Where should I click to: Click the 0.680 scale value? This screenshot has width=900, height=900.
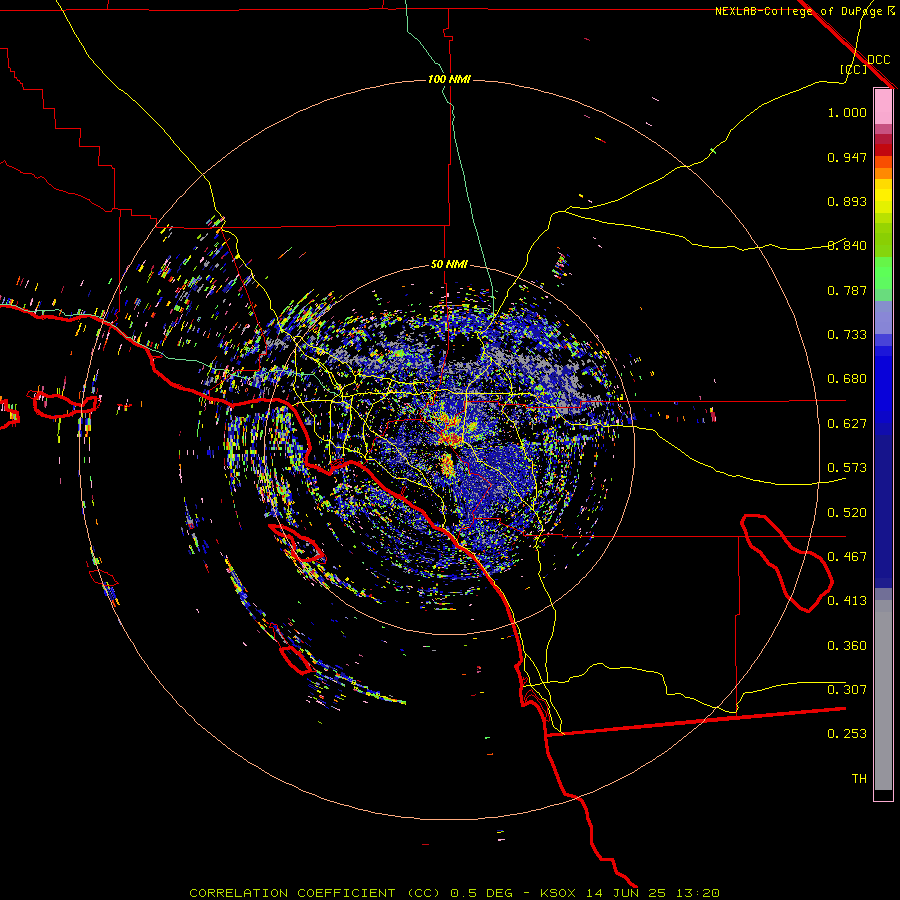[847, 379]
